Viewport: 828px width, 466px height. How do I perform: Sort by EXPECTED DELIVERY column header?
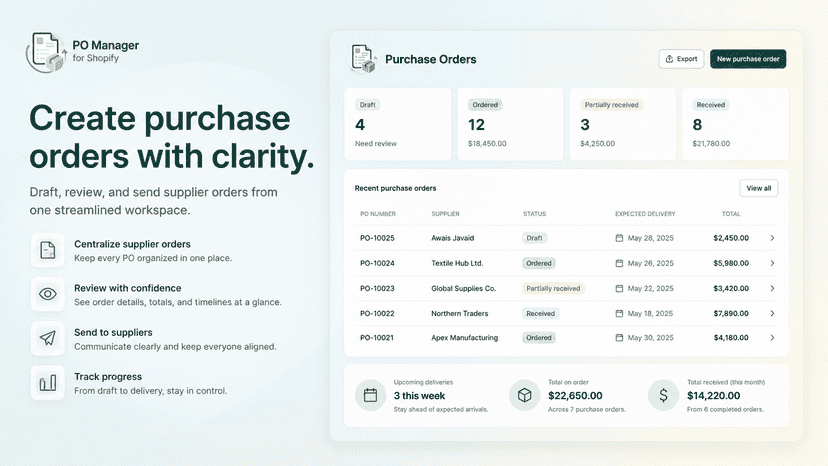tap(645, 214)
